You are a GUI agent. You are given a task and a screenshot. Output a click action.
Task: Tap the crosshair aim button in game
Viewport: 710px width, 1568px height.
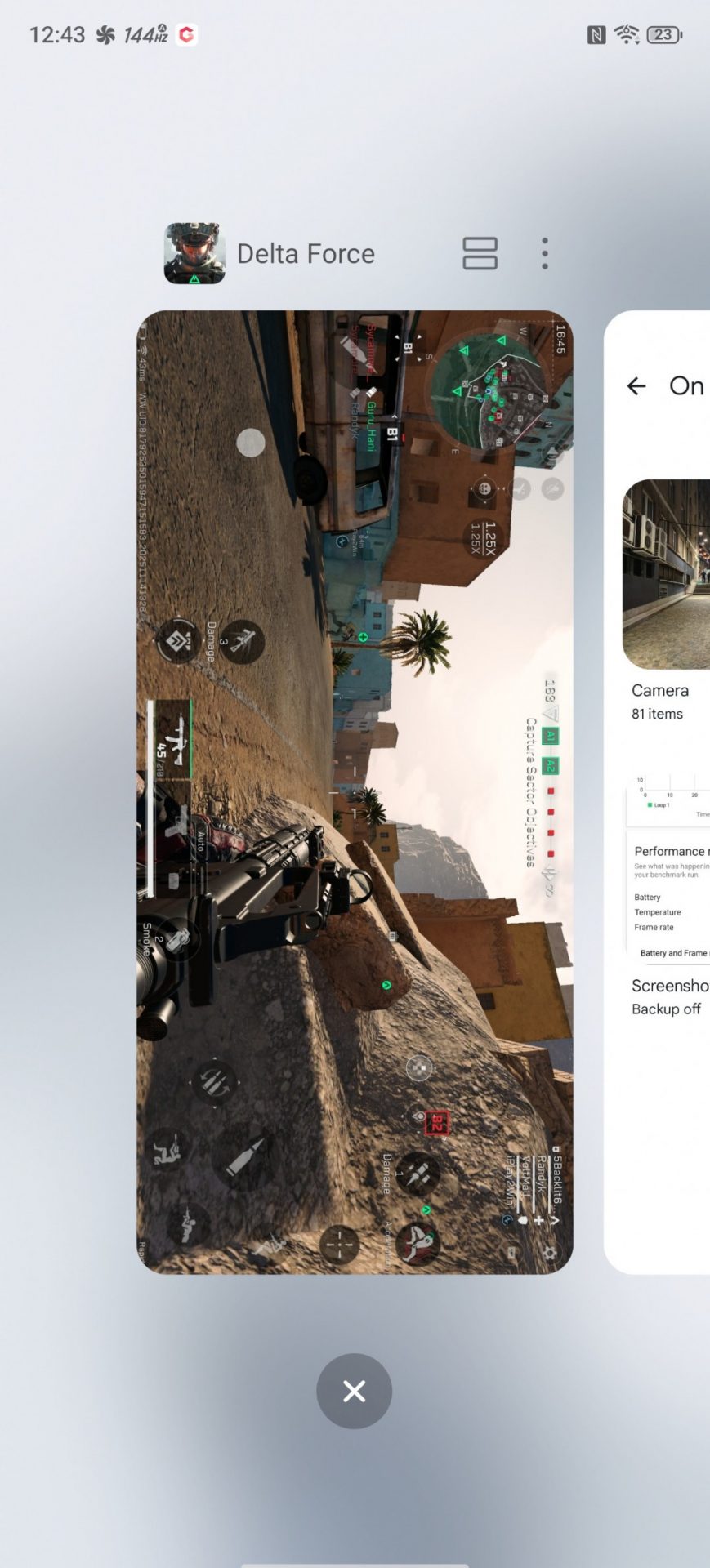point(339,1245)
